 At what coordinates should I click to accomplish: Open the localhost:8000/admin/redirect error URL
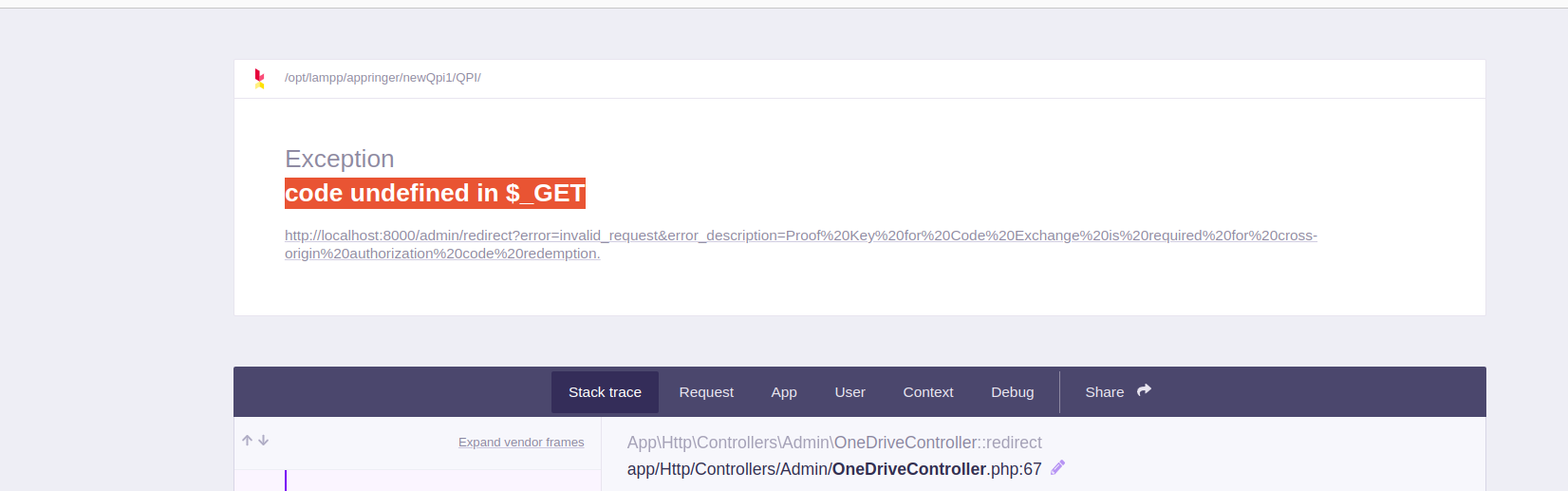[x=801, y=244]
